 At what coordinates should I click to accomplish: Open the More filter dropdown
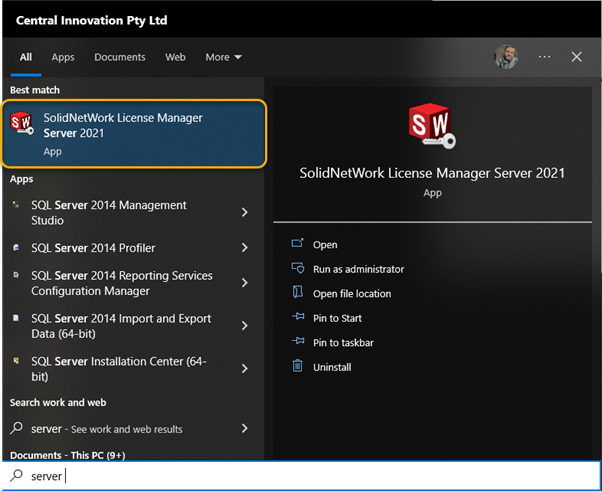point(223,57)
